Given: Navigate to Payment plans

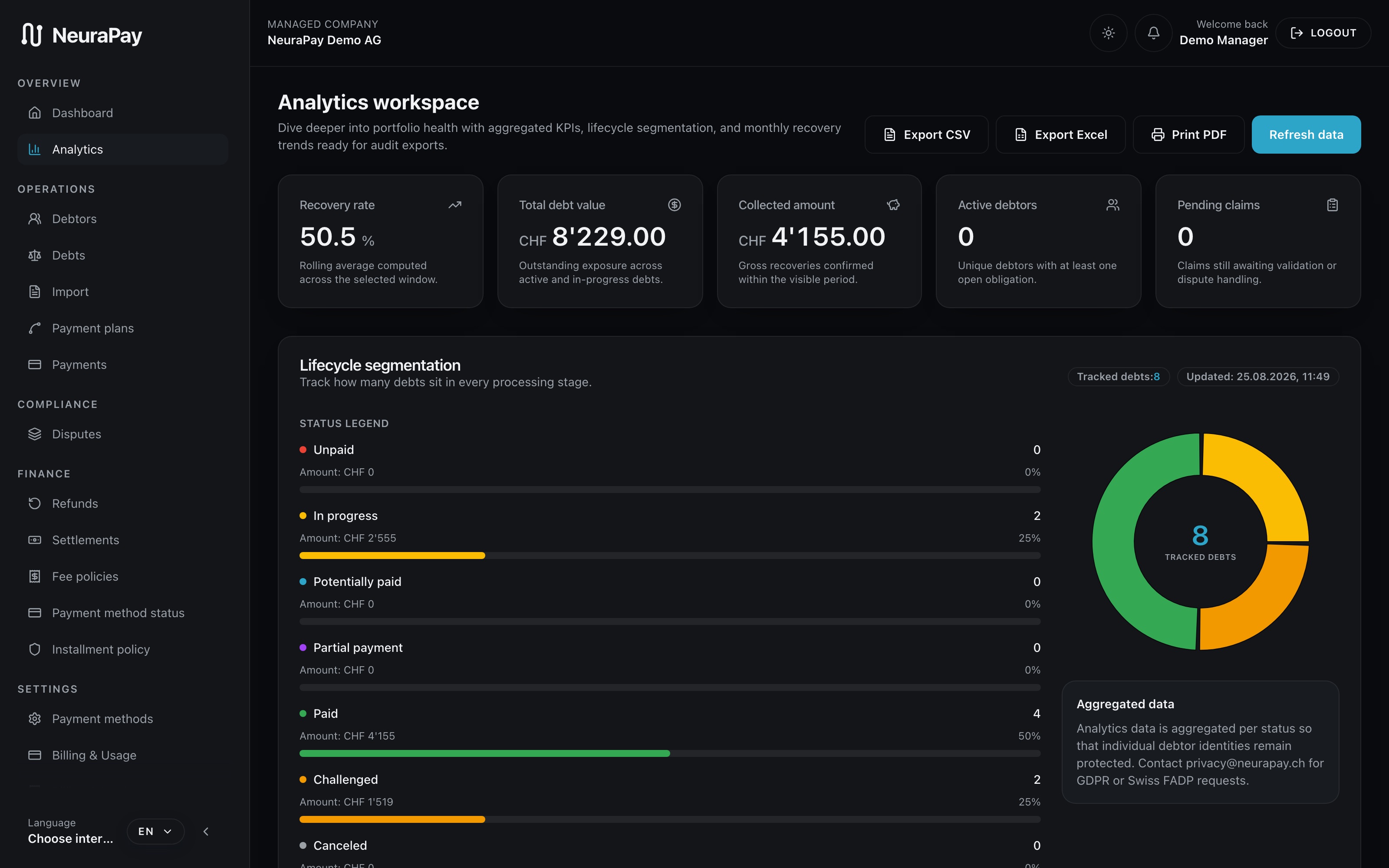Looking at the screenshot, I should (x=123, y=329).
